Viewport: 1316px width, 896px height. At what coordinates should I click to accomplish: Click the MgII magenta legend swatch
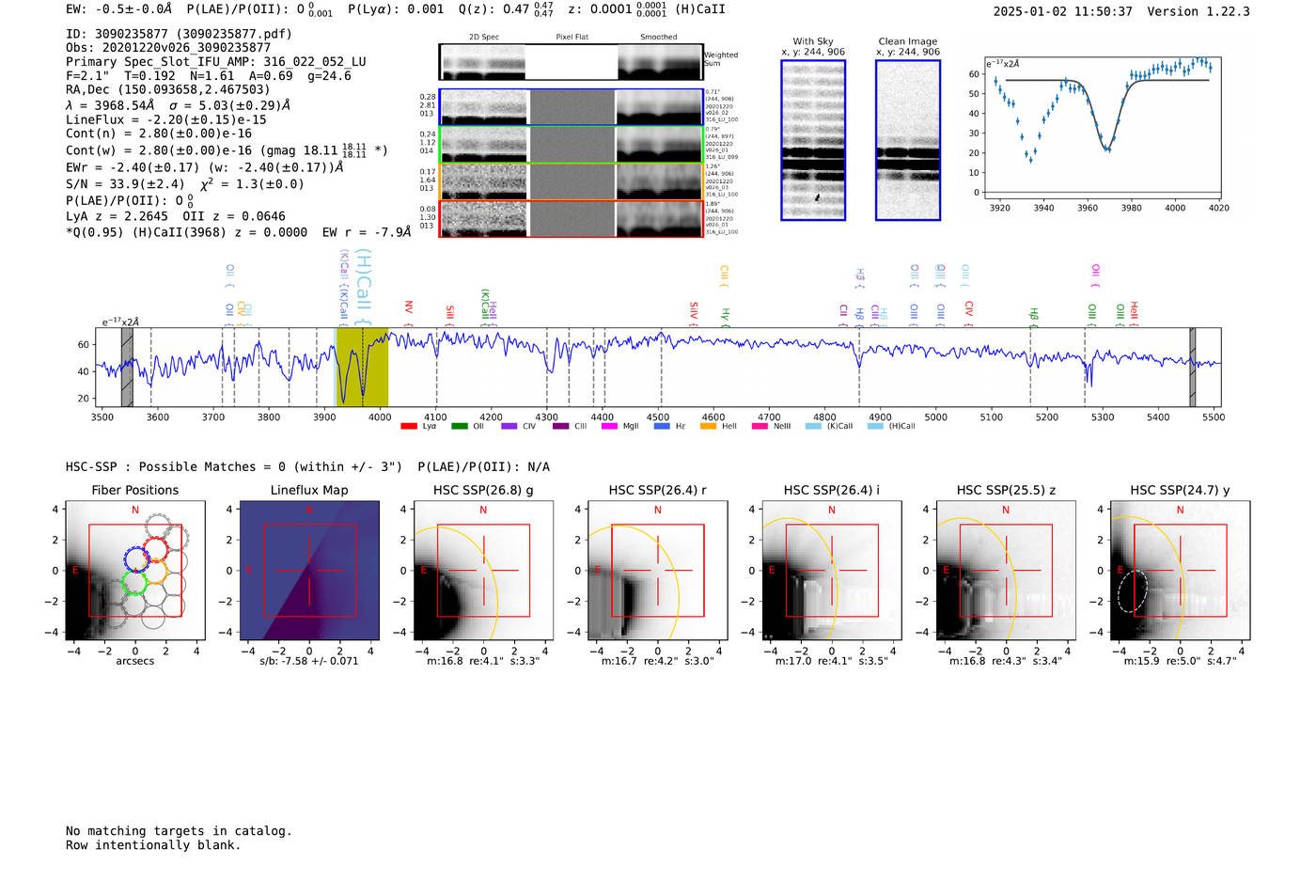[x=609, y=426]
